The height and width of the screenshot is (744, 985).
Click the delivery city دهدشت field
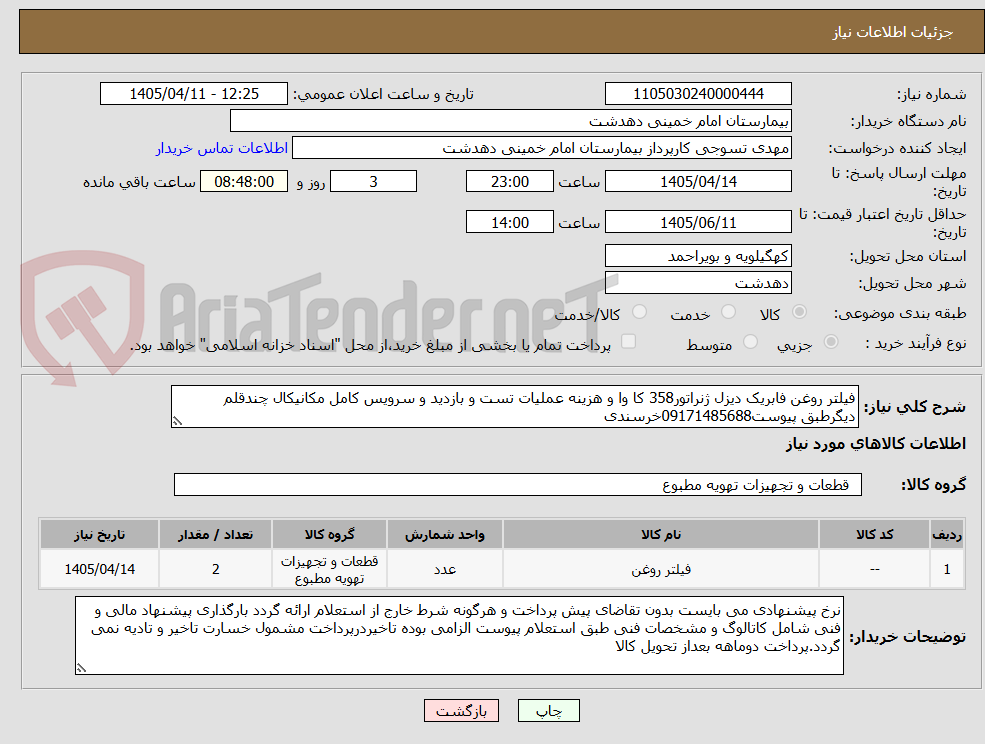pyautogui.click(x=698, y=283)
